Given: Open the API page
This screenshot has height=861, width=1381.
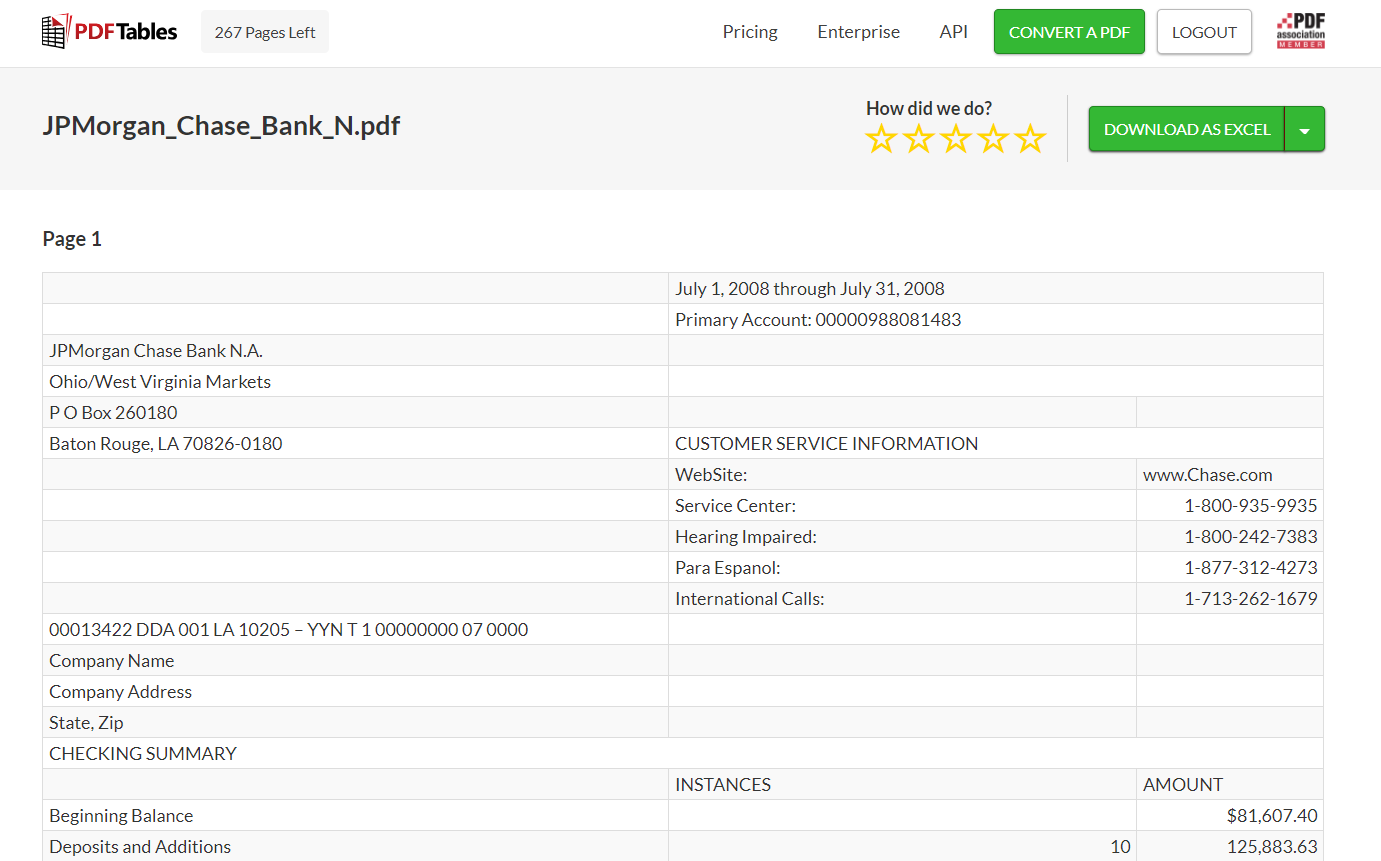Looking at the screenshot, I should point(953,32).
